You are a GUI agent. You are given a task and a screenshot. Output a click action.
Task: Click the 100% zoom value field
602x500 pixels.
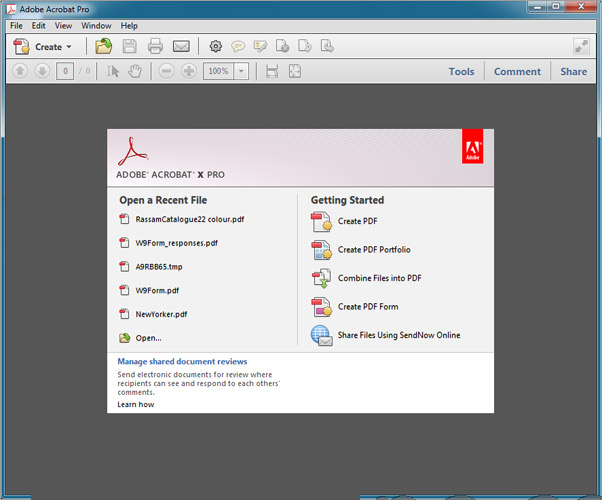(218, 71)
